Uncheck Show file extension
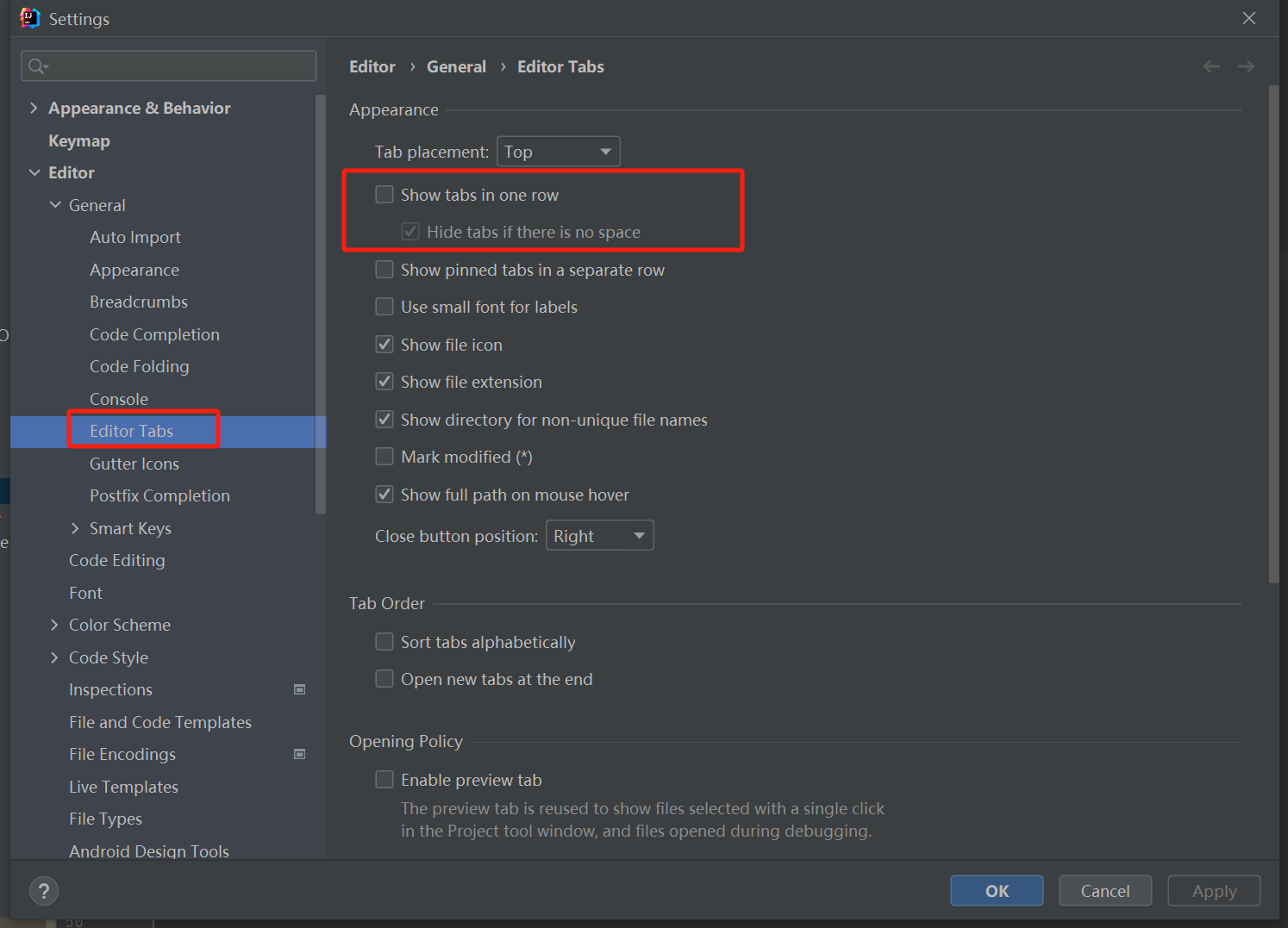 tap(385, 382)
